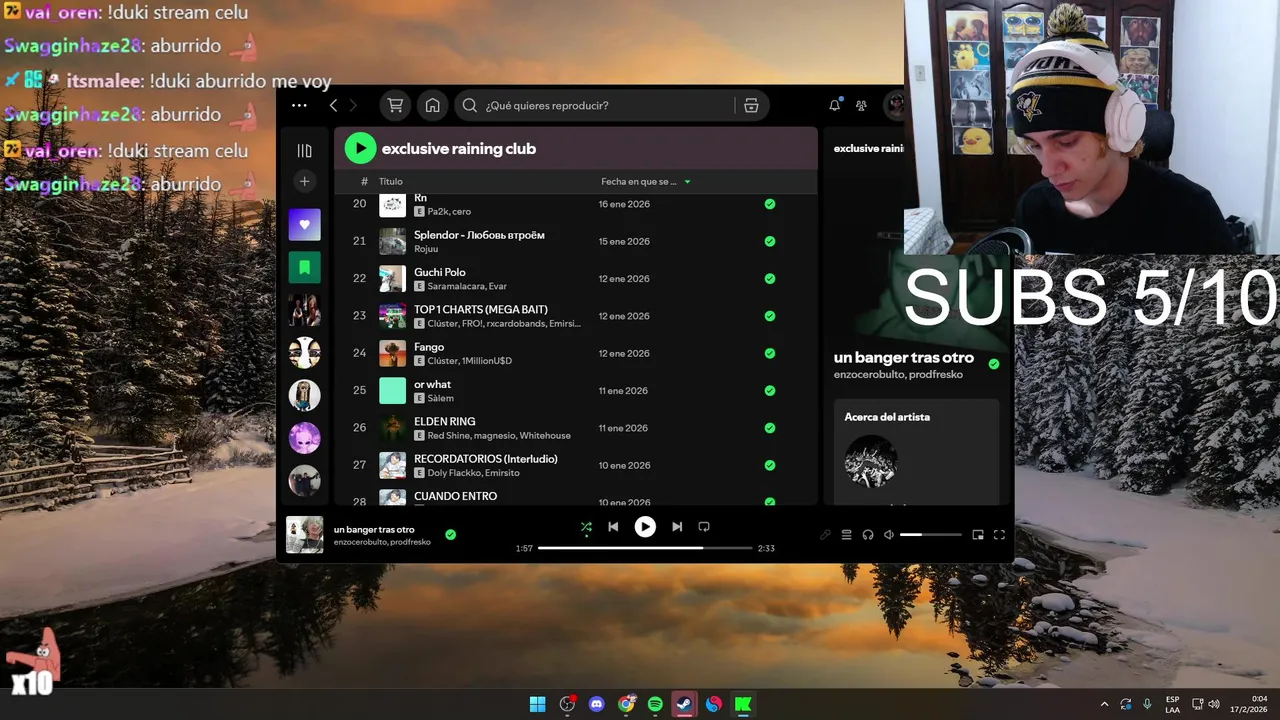
Task: Open the green bookmark Your Episodes
Action: 305,267
